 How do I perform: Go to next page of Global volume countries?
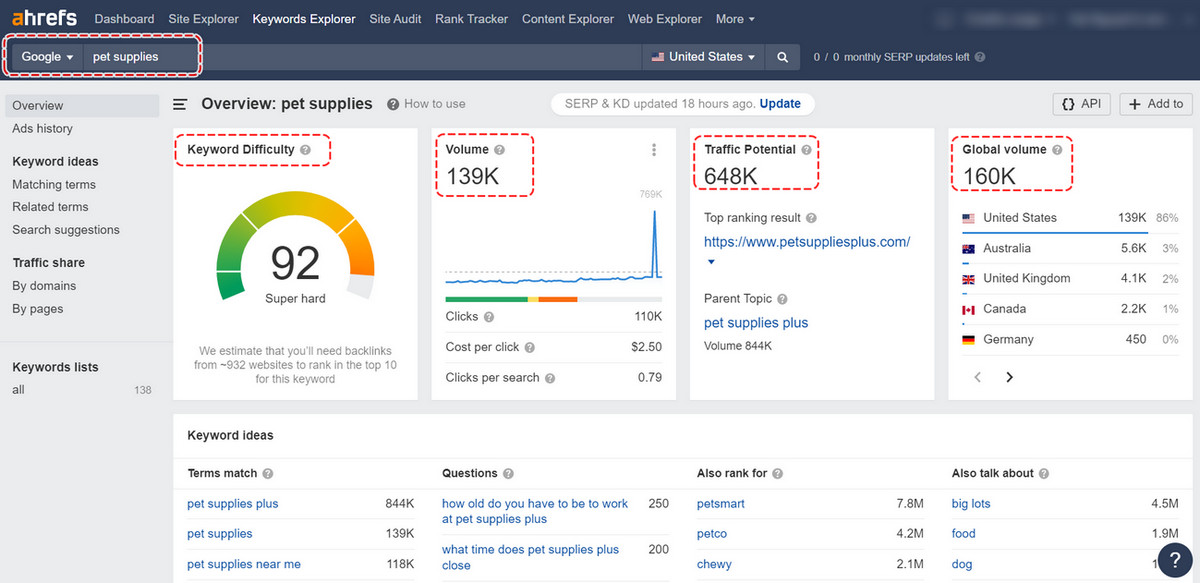point(1009,377)
